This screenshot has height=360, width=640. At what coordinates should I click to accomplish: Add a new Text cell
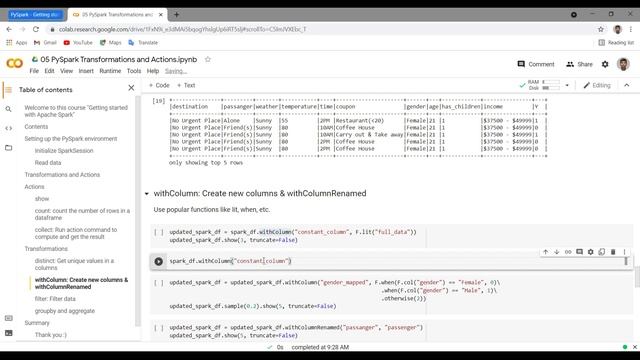(x=186, y=85)
